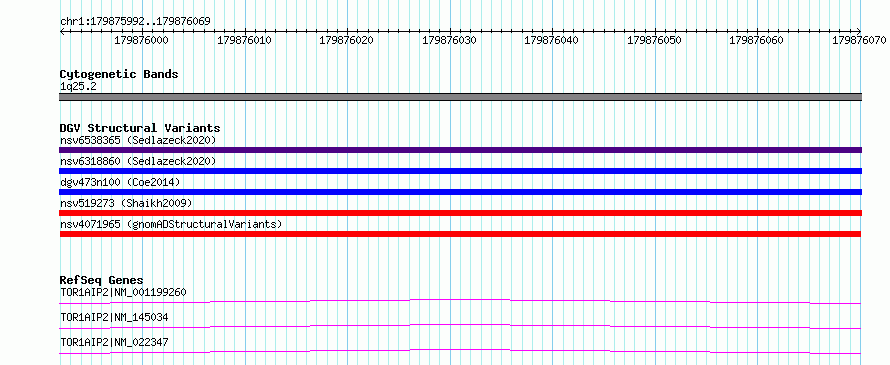Image resolution: width=890 pixels, height=365 pixels.
Task: Click the magenta NM_022347 intron line
Action: coord(460,351)
